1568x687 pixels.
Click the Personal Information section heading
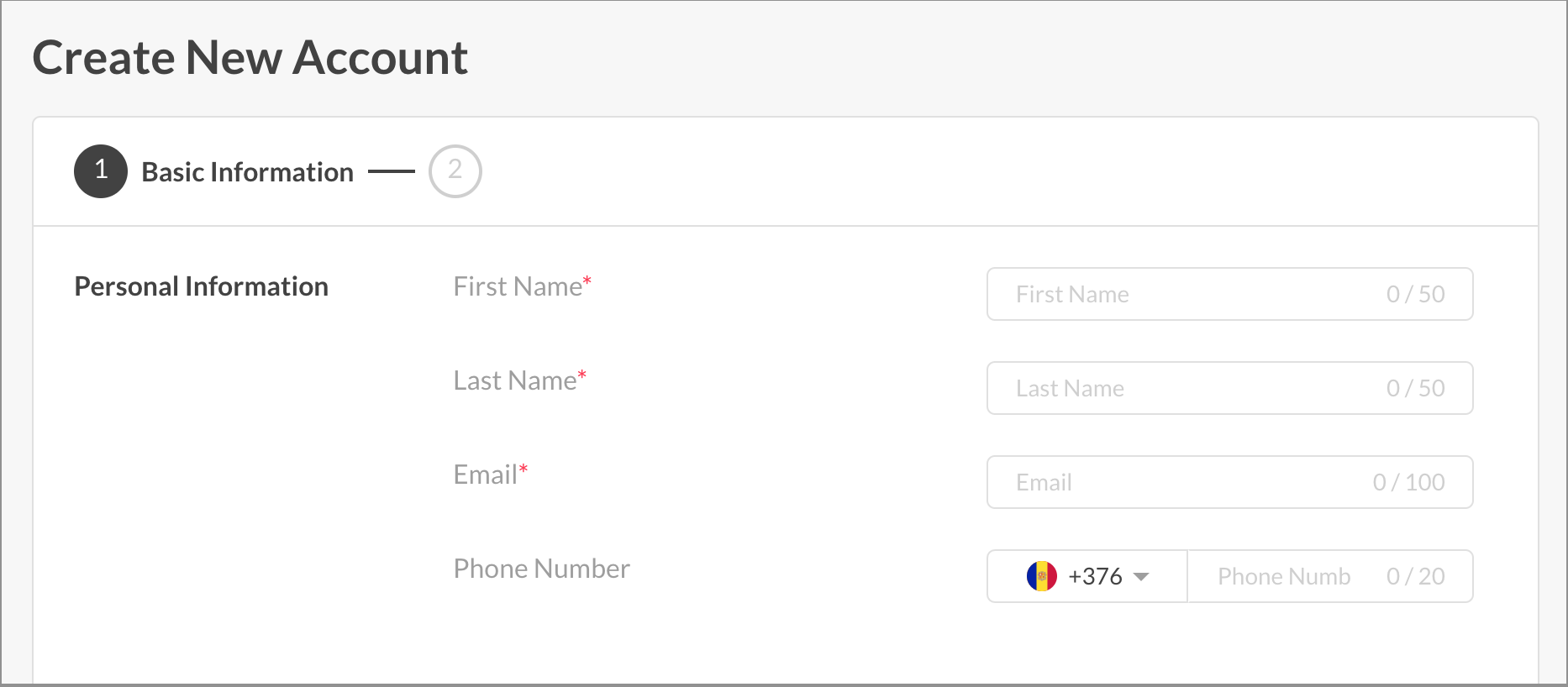202,286
